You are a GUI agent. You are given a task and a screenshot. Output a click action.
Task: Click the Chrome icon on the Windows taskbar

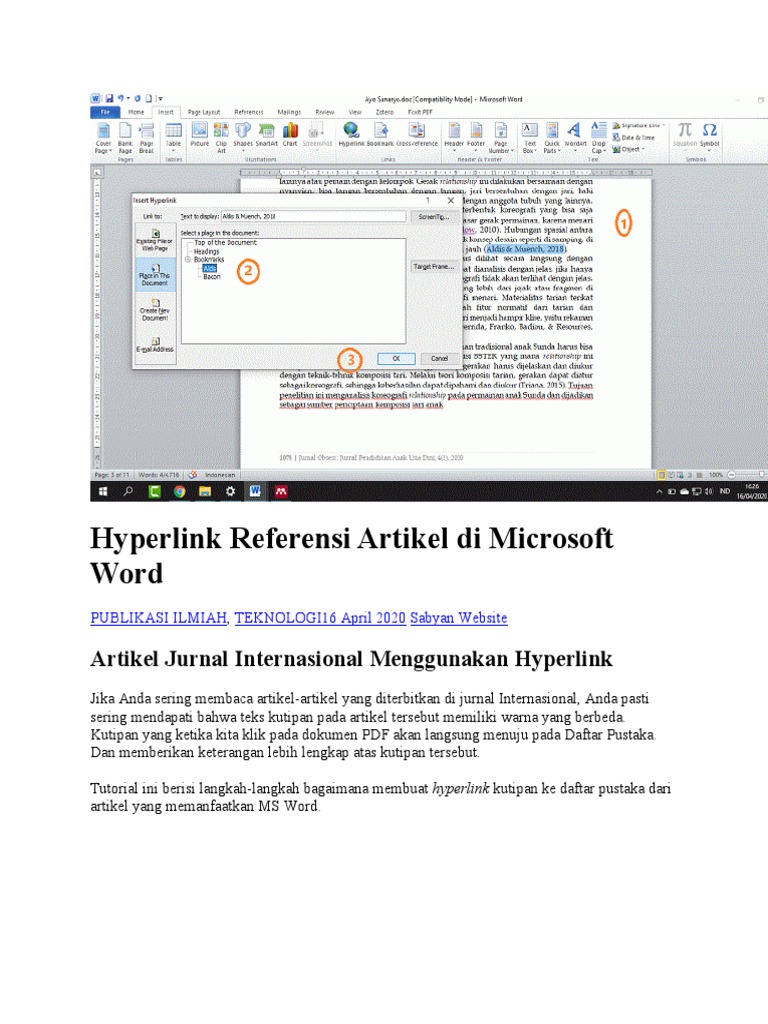(x=179, y=491)
